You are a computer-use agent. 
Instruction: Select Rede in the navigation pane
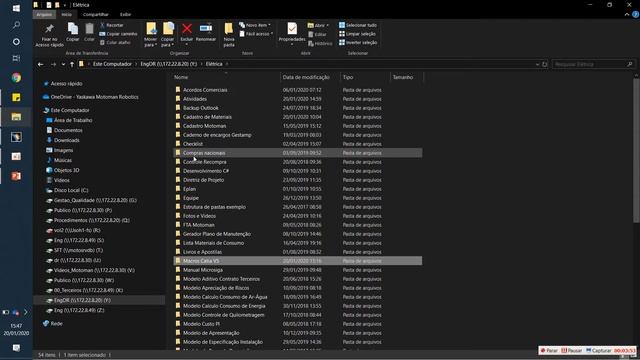[x=56, y=323]
